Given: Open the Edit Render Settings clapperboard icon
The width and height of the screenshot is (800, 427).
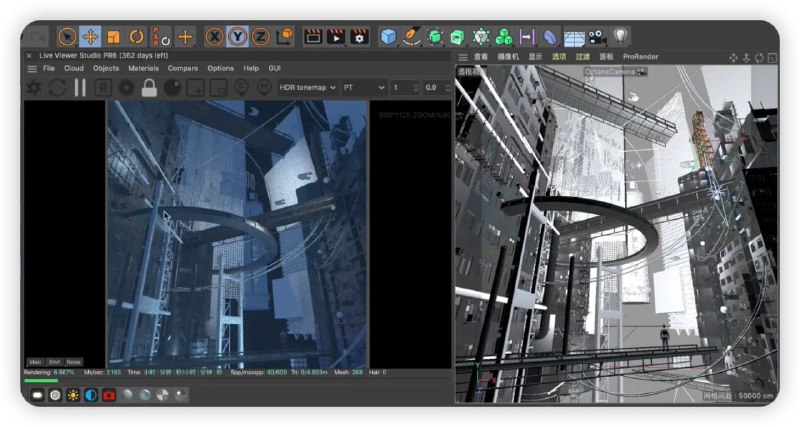Looking at the screenshot, I should (x=359, y=37).
